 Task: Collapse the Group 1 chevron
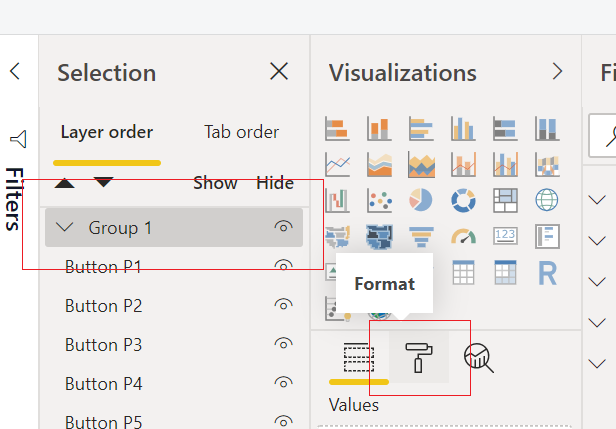pos(64,227)
